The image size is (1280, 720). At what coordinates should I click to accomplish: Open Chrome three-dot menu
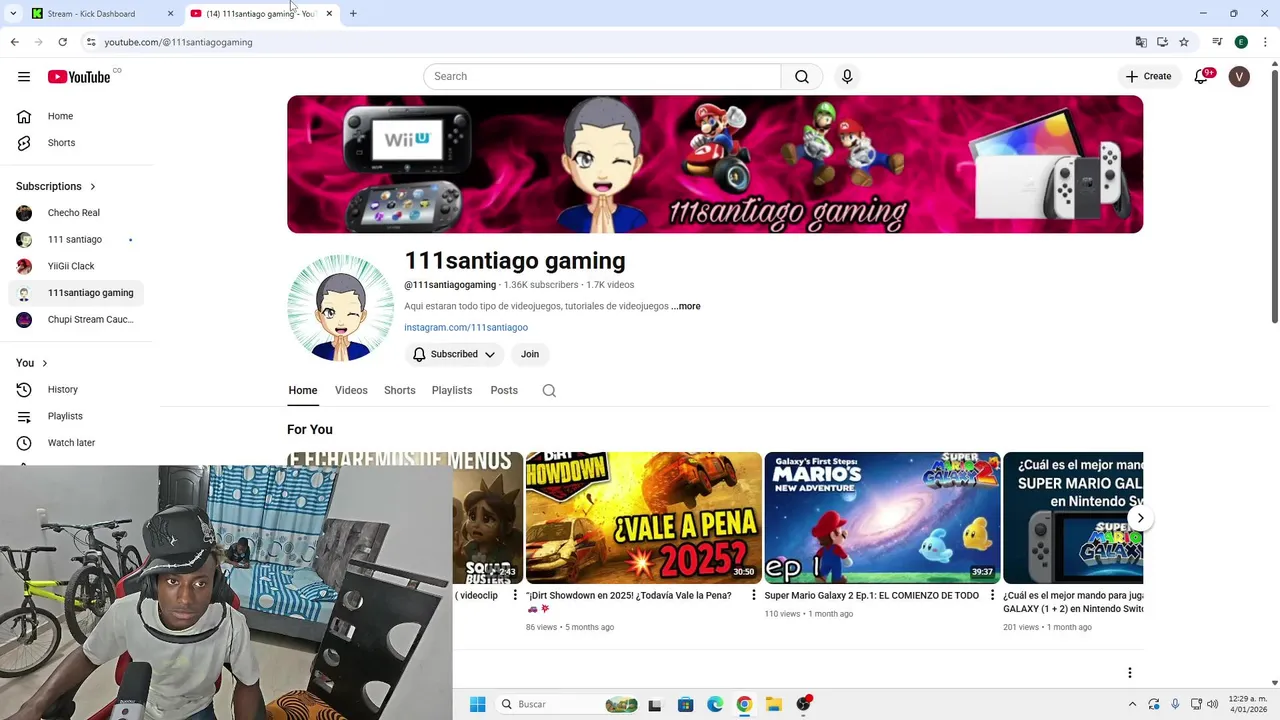[1265, 42]
